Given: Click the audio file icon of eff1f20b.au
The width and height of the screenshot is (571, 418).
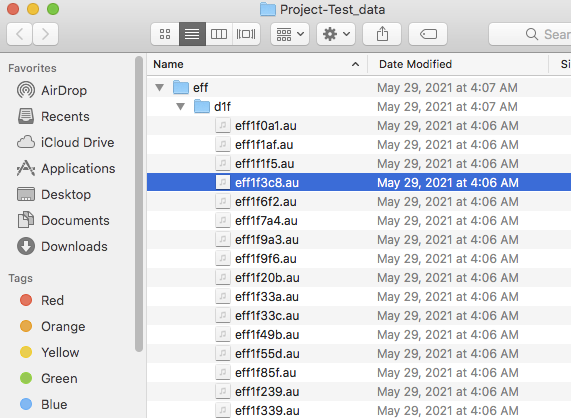Looking at the screenshot, I should tap(223, 277).
